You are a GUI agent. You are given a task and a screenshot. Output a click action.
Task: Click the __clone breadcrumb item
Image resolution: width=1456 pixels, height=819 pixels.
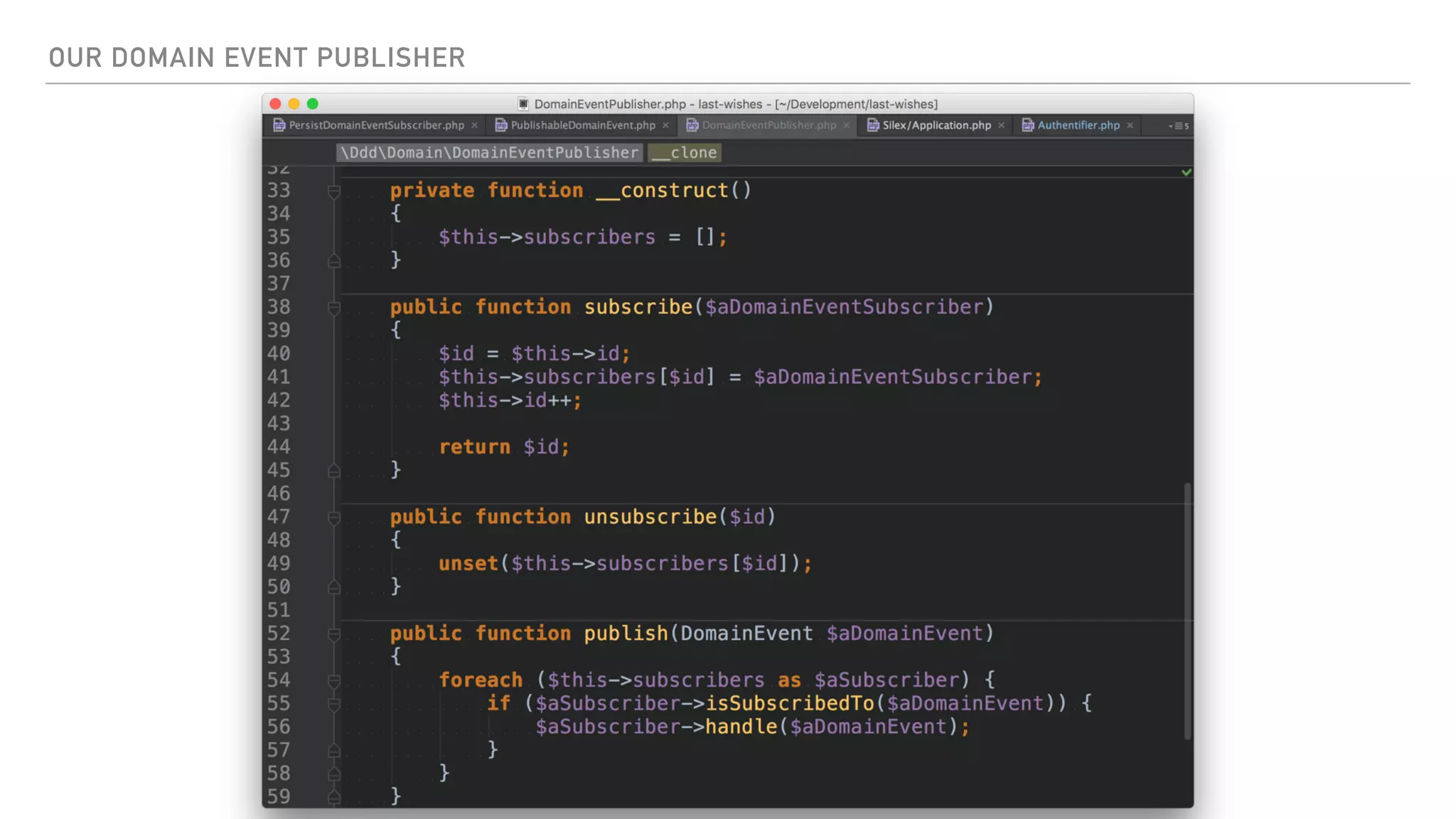pyautogui.click(x=685, y=153)
